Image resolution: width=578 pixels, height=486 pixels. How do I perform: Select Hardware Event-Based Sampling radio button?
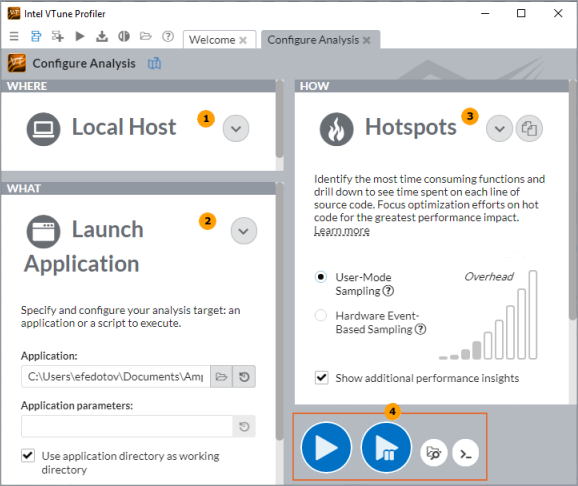click(x=321, y=315)
